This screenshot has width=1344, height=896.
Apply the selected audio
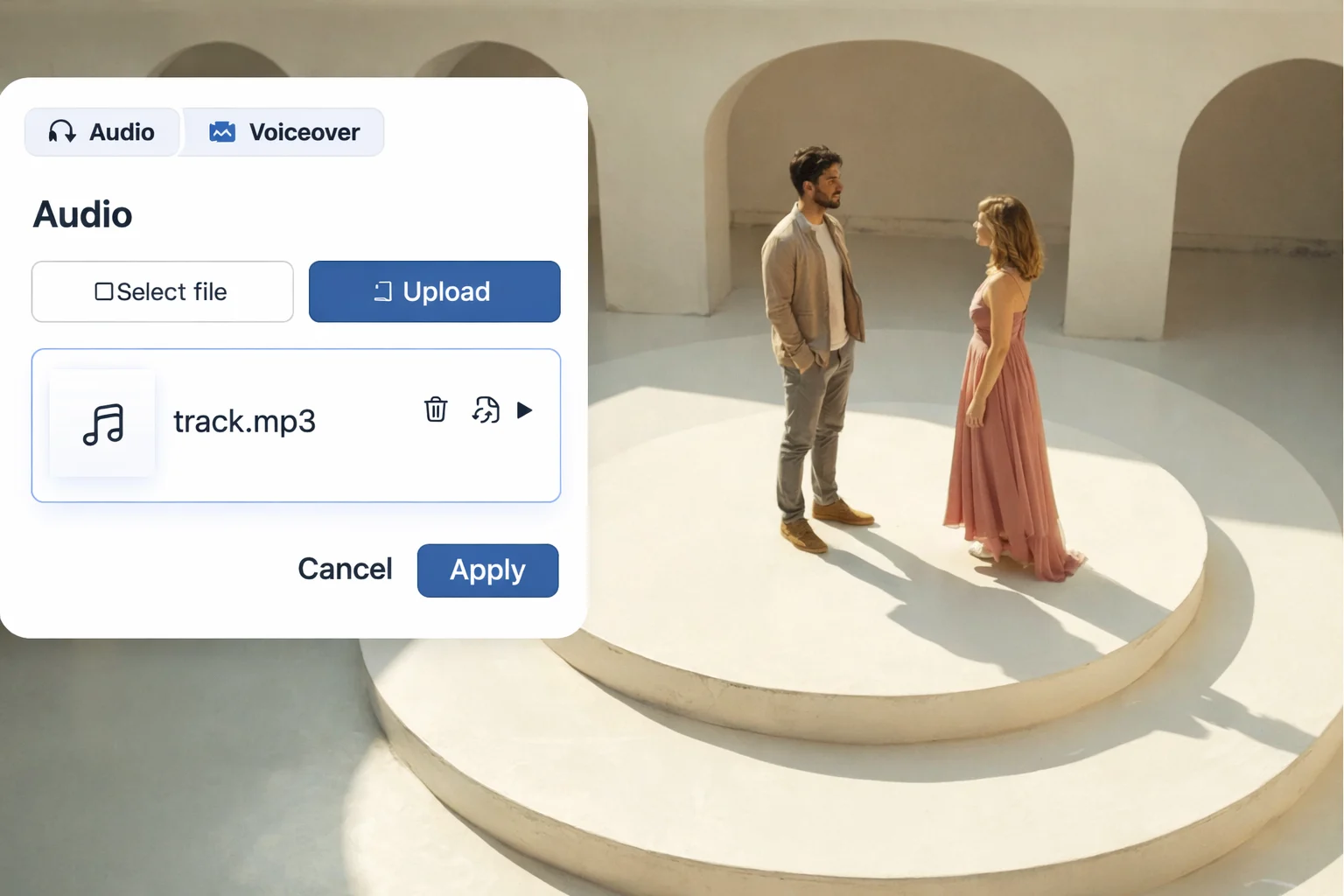tap(487, 570)
